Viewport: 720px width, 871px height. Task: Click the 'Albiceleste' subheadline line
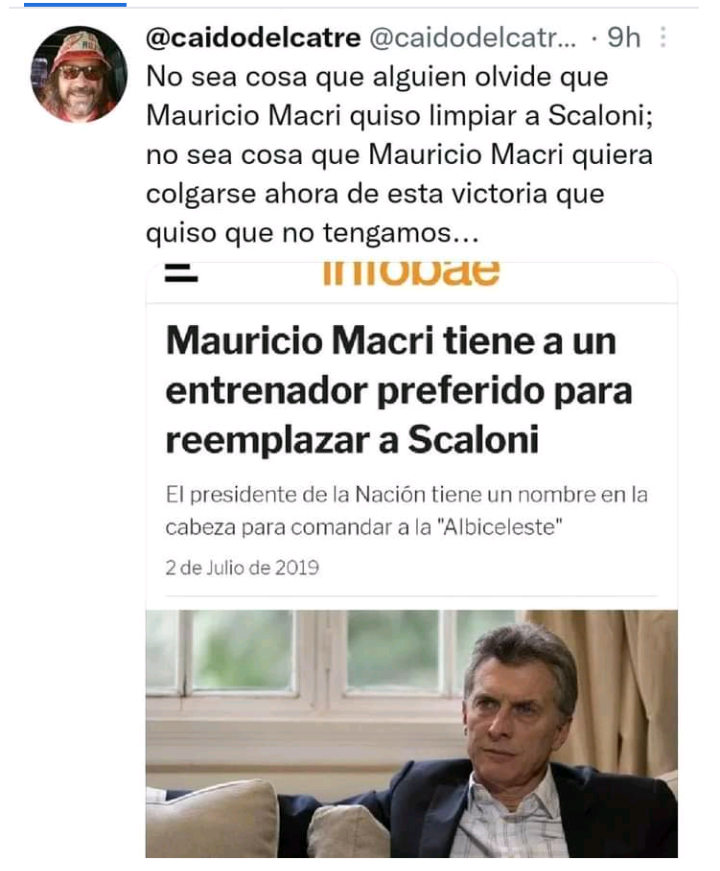click(364, 527)
